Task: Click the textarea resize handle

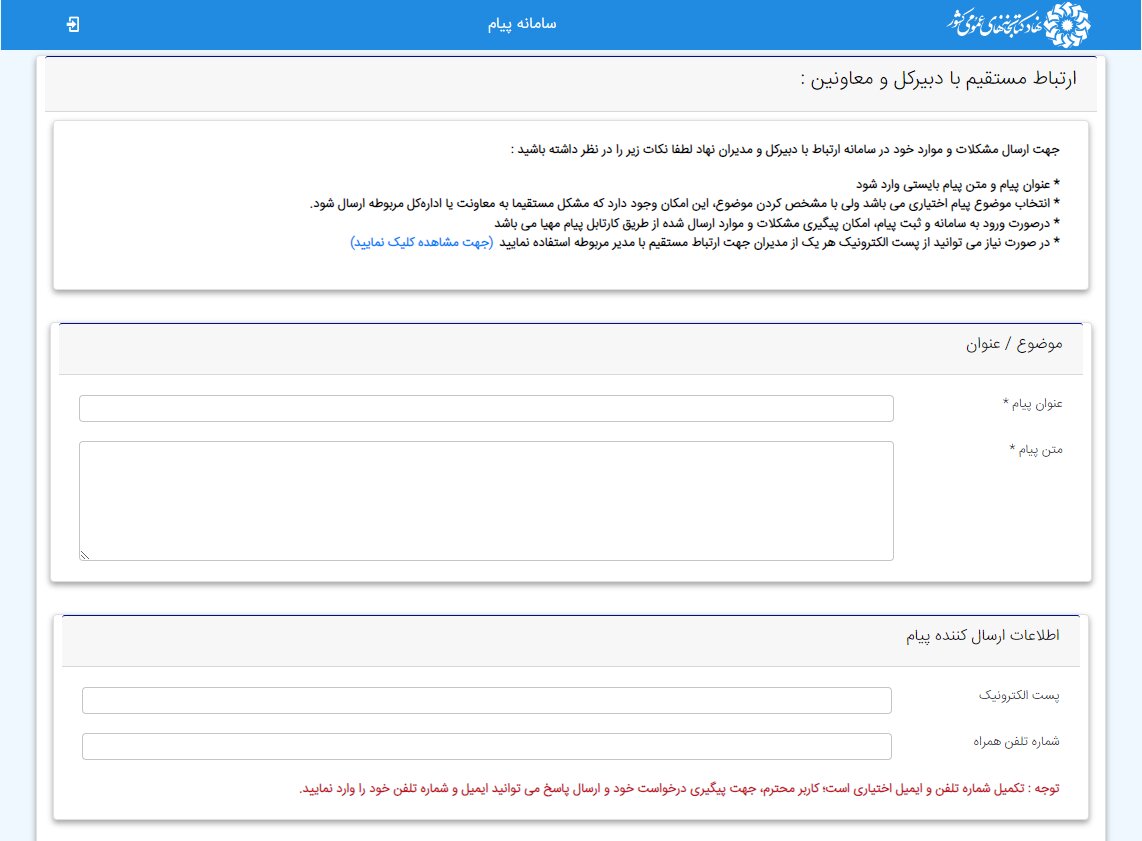Action: coord(84,552)
